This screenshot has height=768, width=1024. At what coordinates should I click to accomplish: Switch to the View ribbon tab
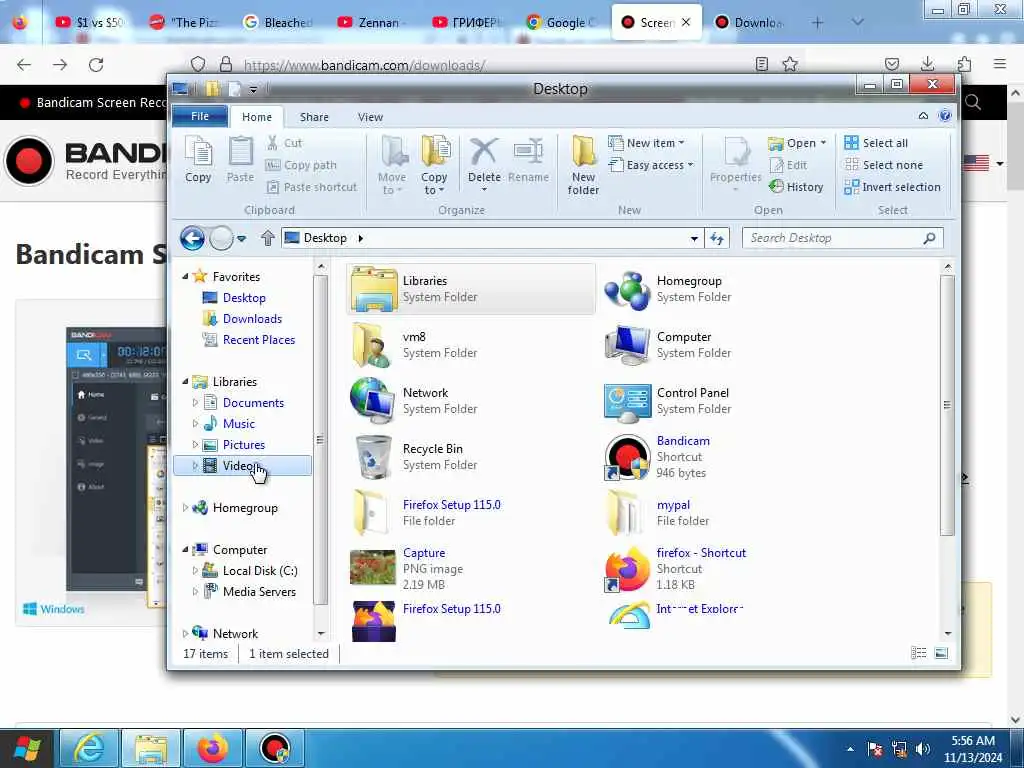tap(370, 117)
